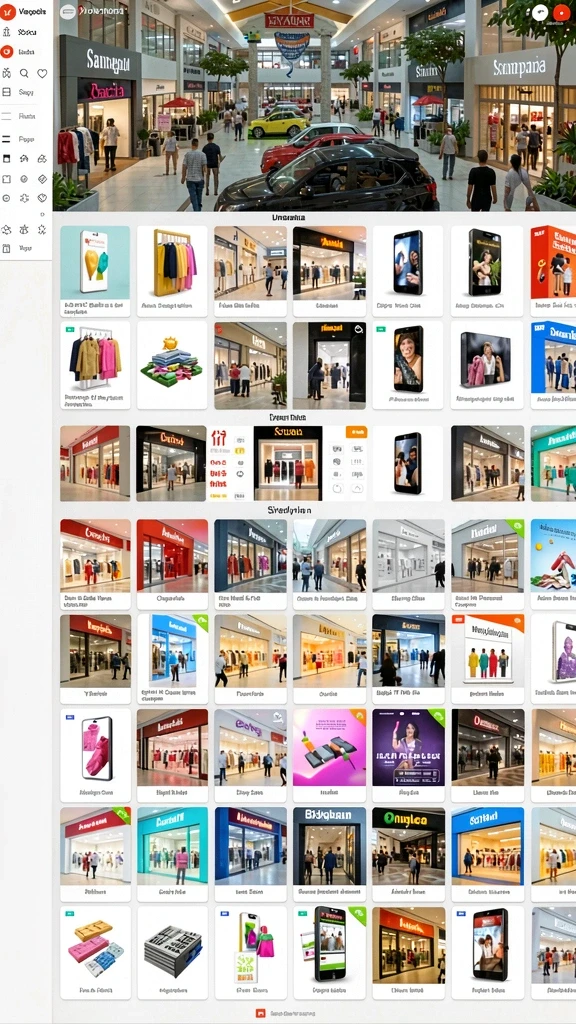
Task: Open the magenta background gadgets card
Action: click(x=330, y=756)
